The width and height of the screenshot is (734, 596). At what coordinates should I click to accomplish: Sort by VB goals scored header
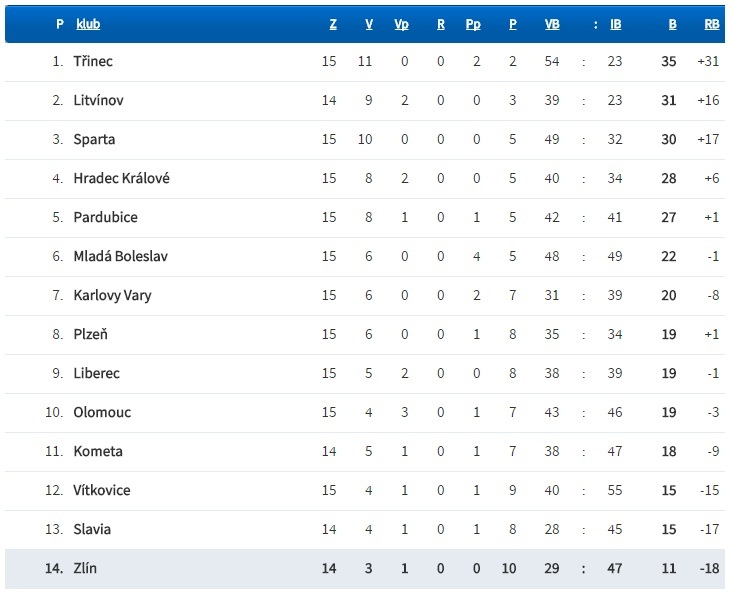tap(552, 24)
